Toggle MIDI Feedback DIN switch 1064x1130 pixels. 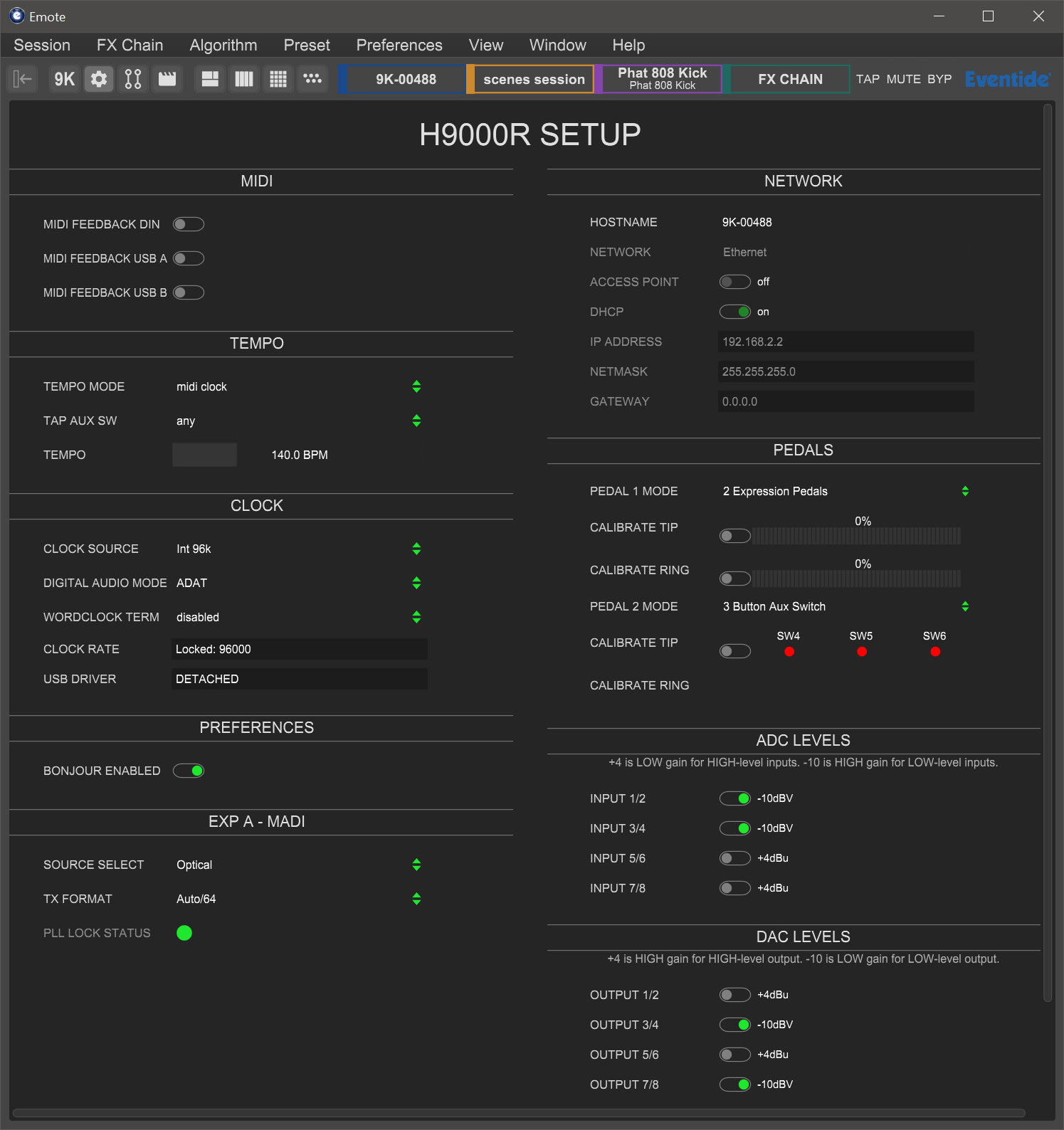[189, 224]
